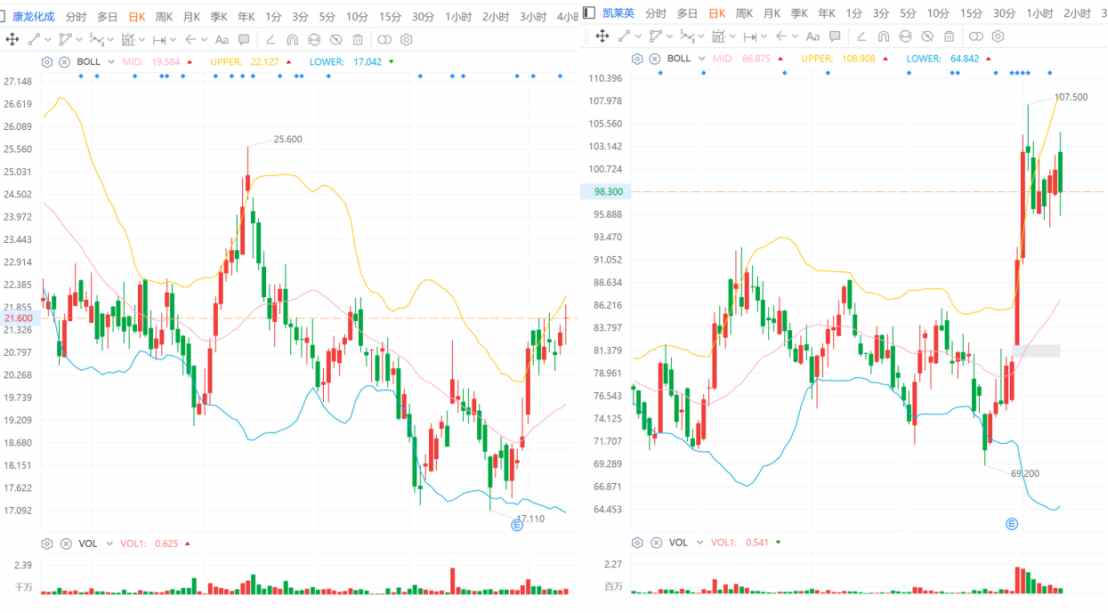This screenshot has height=613, width=1108.
Task: Open BOLL settings gear in 凯莱英 chart
Action: pos(637,59)
